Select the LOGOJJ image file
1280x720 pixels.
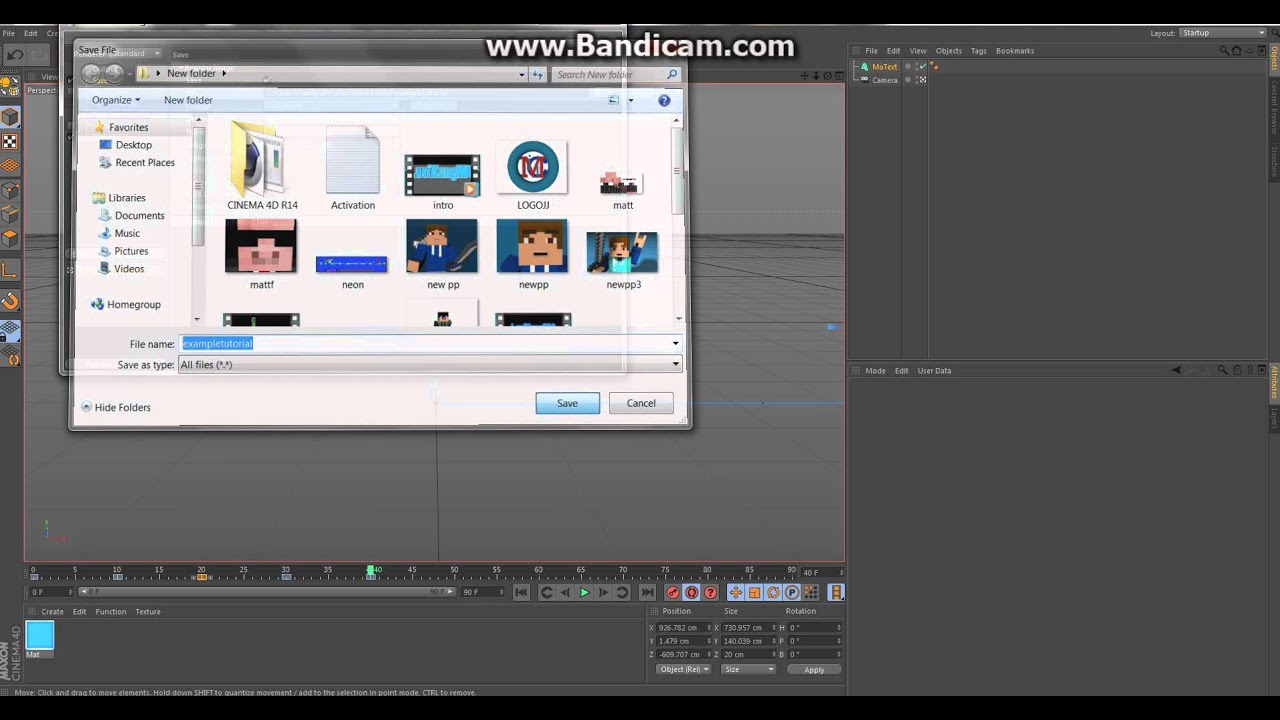533,175
